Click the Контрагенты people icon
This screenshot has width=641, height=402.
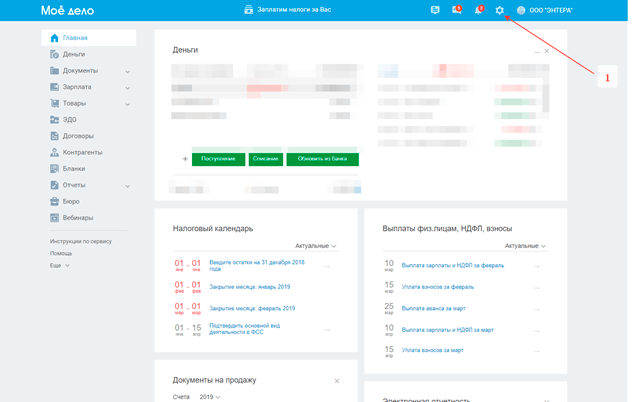click(x=54, y=152)
